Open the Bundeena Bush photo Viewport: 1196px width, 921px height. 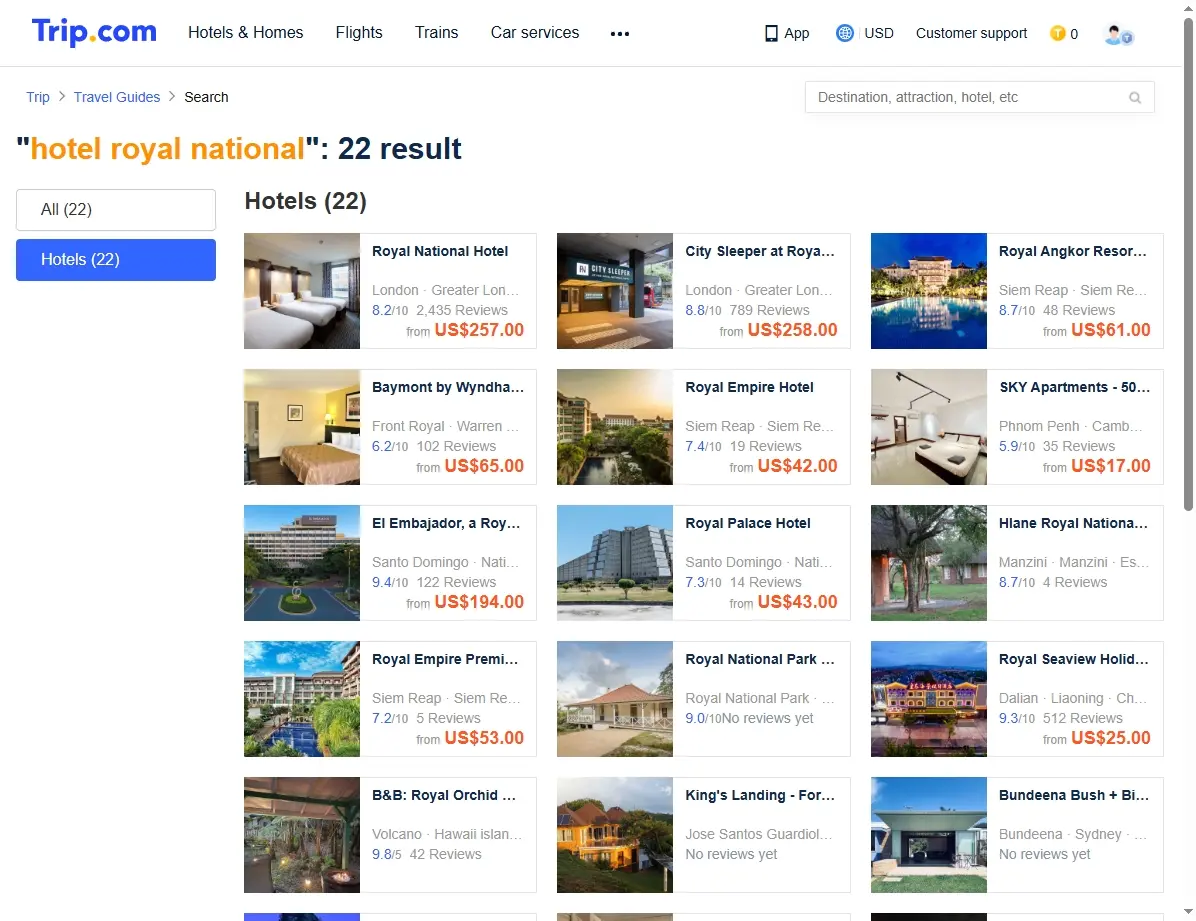point(929,835)
